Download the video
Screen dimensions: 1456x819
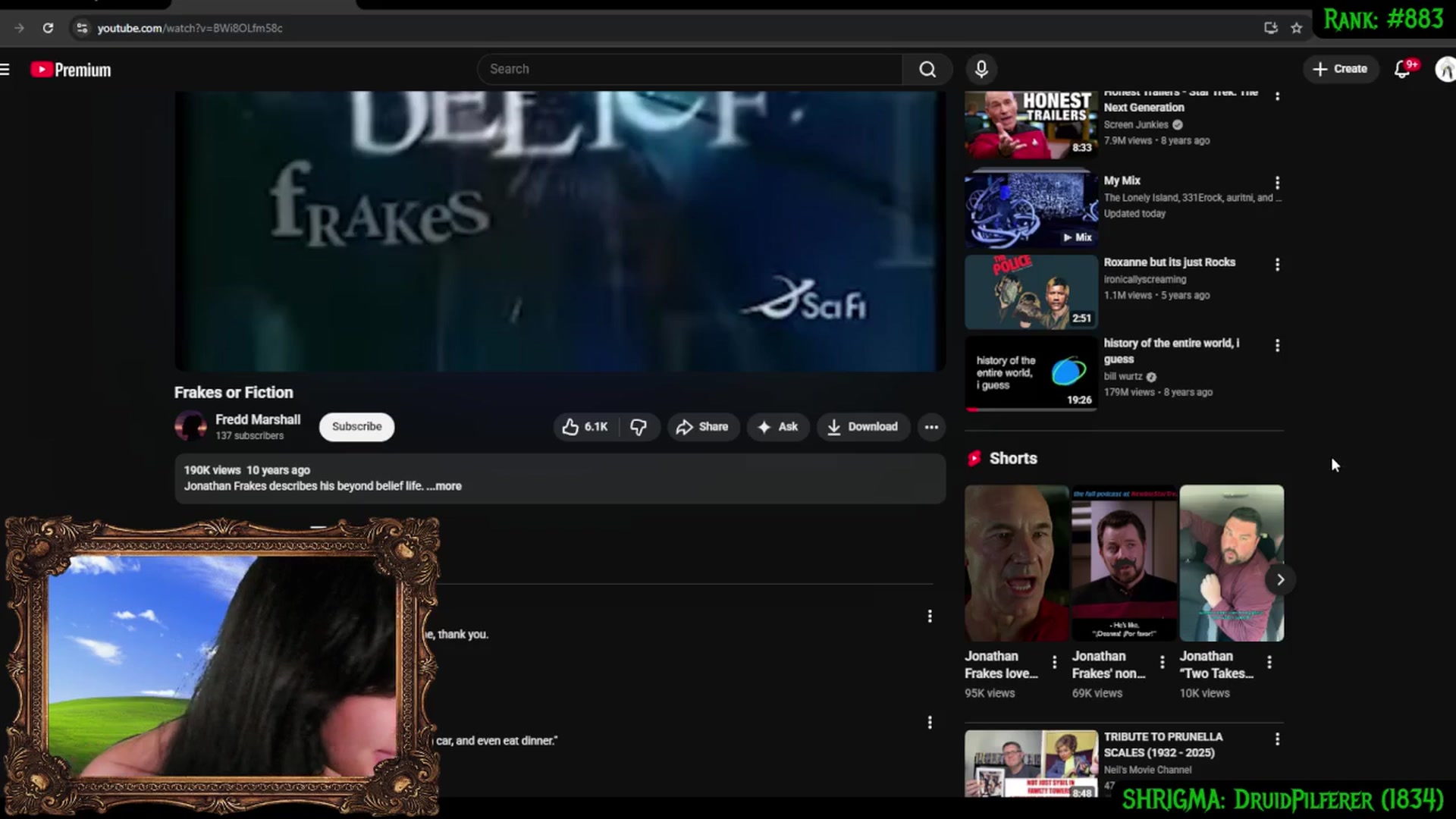[x=863, y=427]
